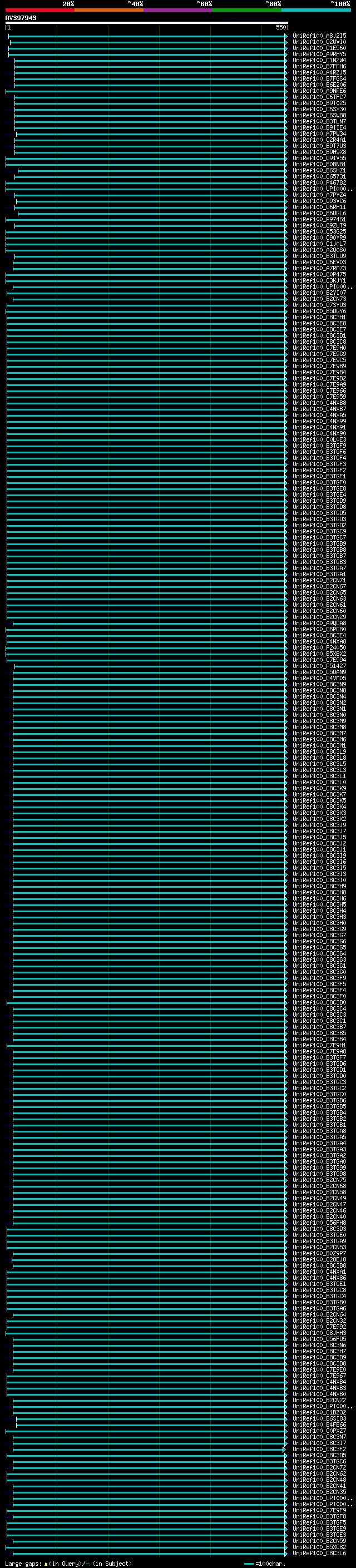Viewport: 356px width, 1568px height.
Task: Click the red 20% legend color segment
Action: pos(40,10)
